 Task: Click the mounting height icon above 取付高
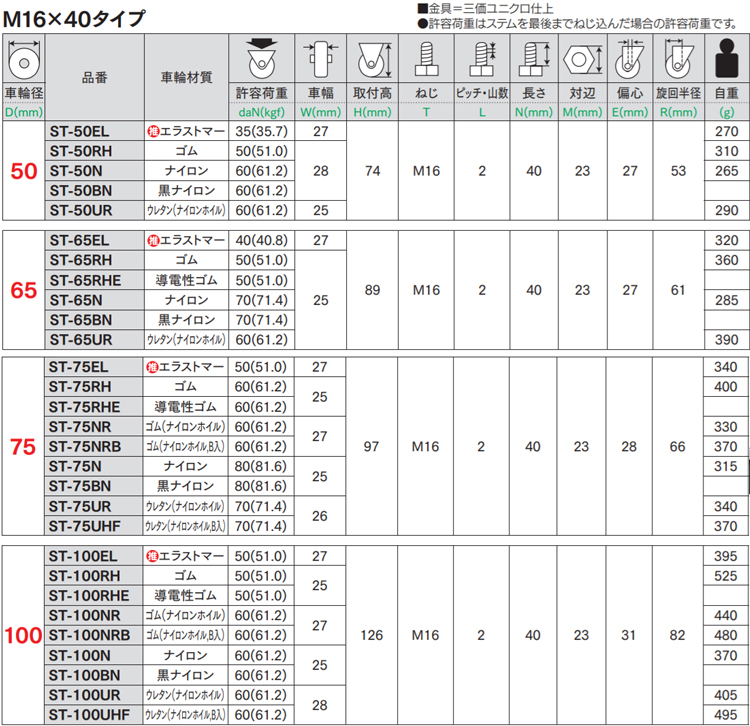372,60
